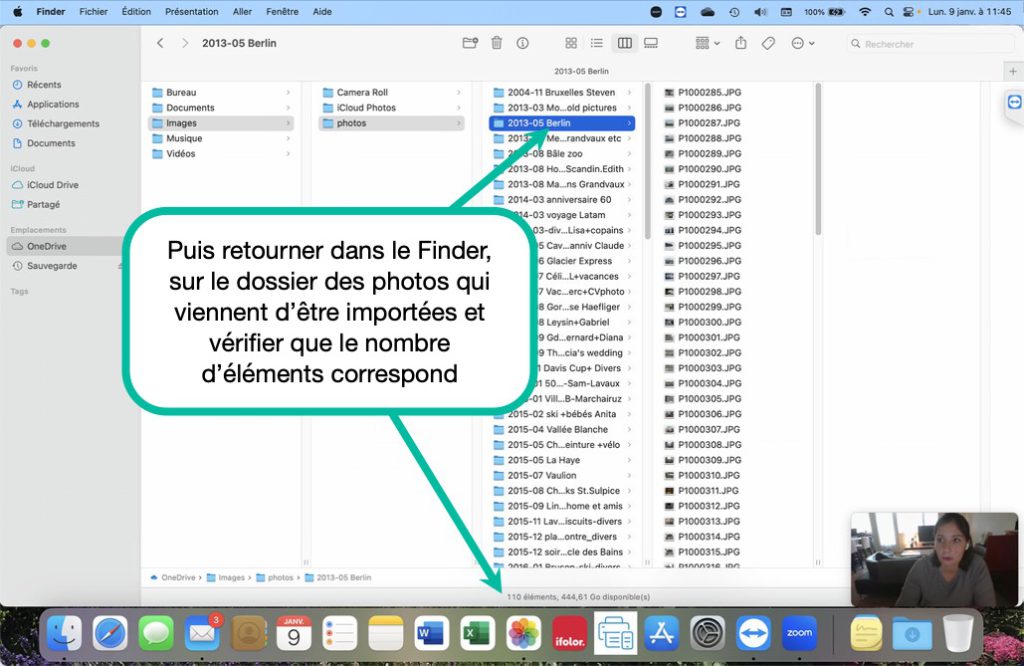This screenshot has height=666, width=1024.
Task: Open the More actions ellipsis dropdown
Action: 802,43
